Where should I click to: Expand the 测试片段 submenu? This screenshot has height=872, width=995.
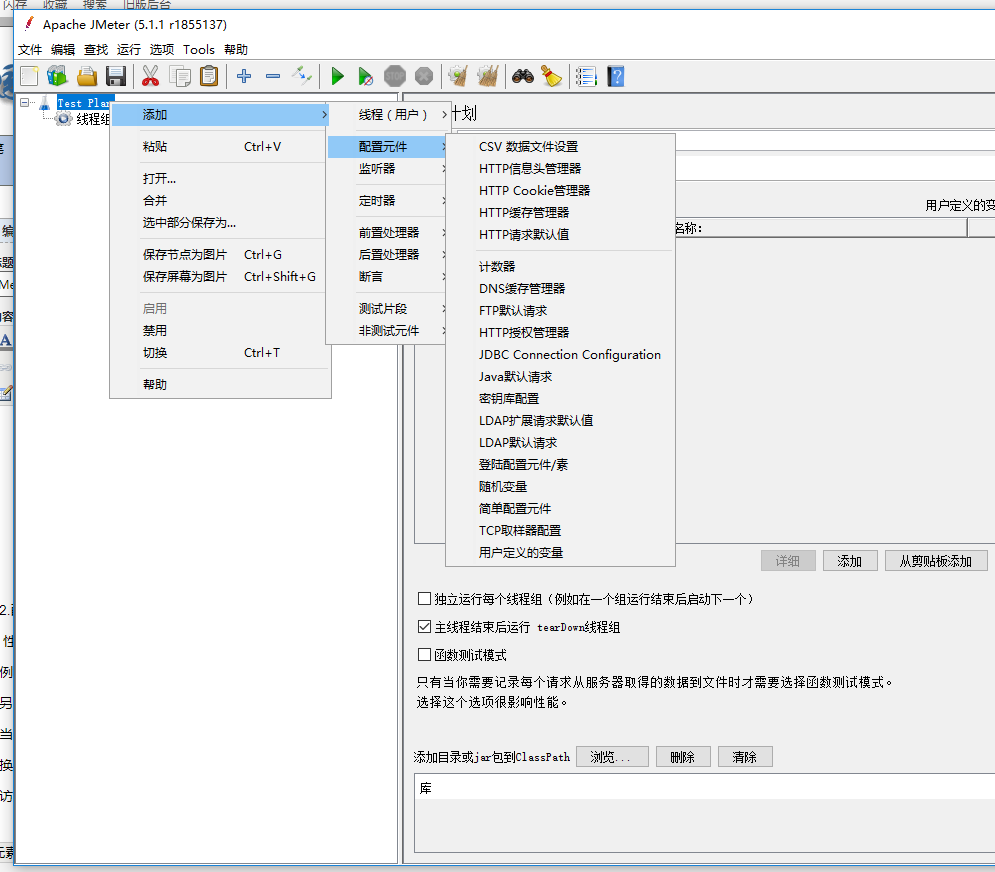pos(387,309)
